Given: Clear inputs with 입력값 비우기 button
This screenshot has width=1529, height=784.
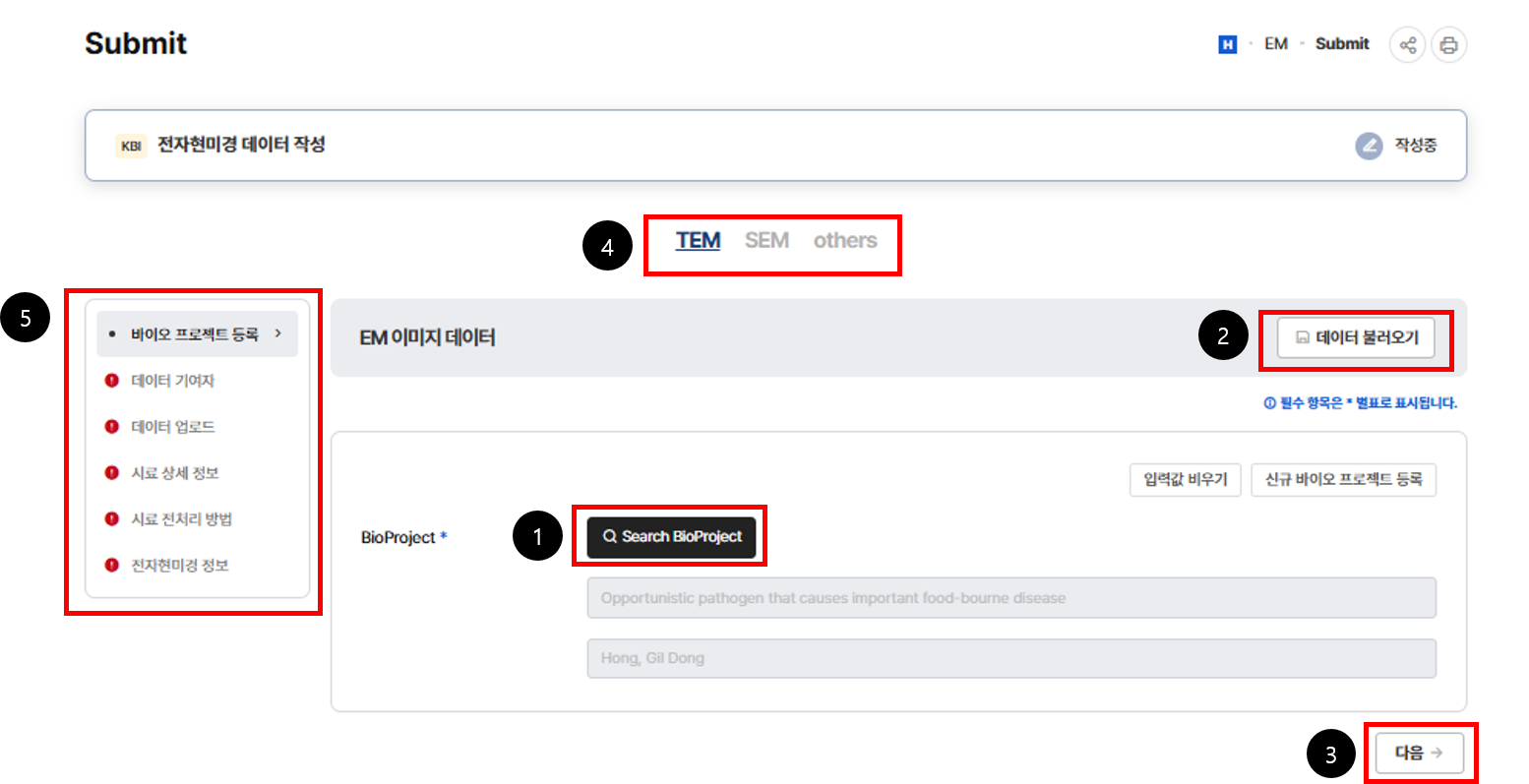Looking at the screenshot, I should click(x=1185, y=480).
